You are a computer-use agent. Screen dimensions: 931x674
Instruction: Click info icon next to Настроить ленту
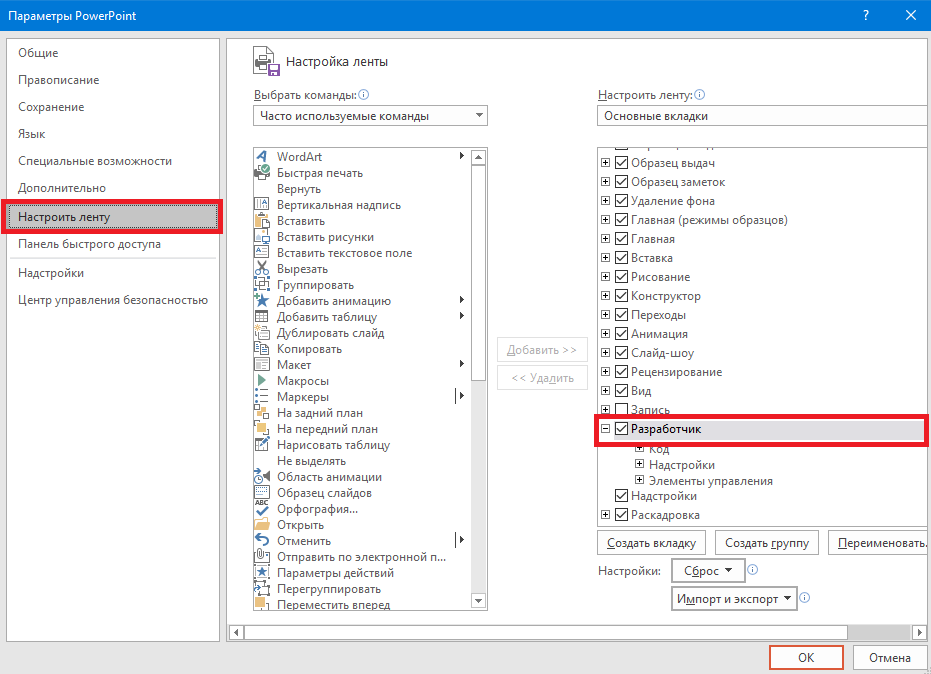coord(699,94)
